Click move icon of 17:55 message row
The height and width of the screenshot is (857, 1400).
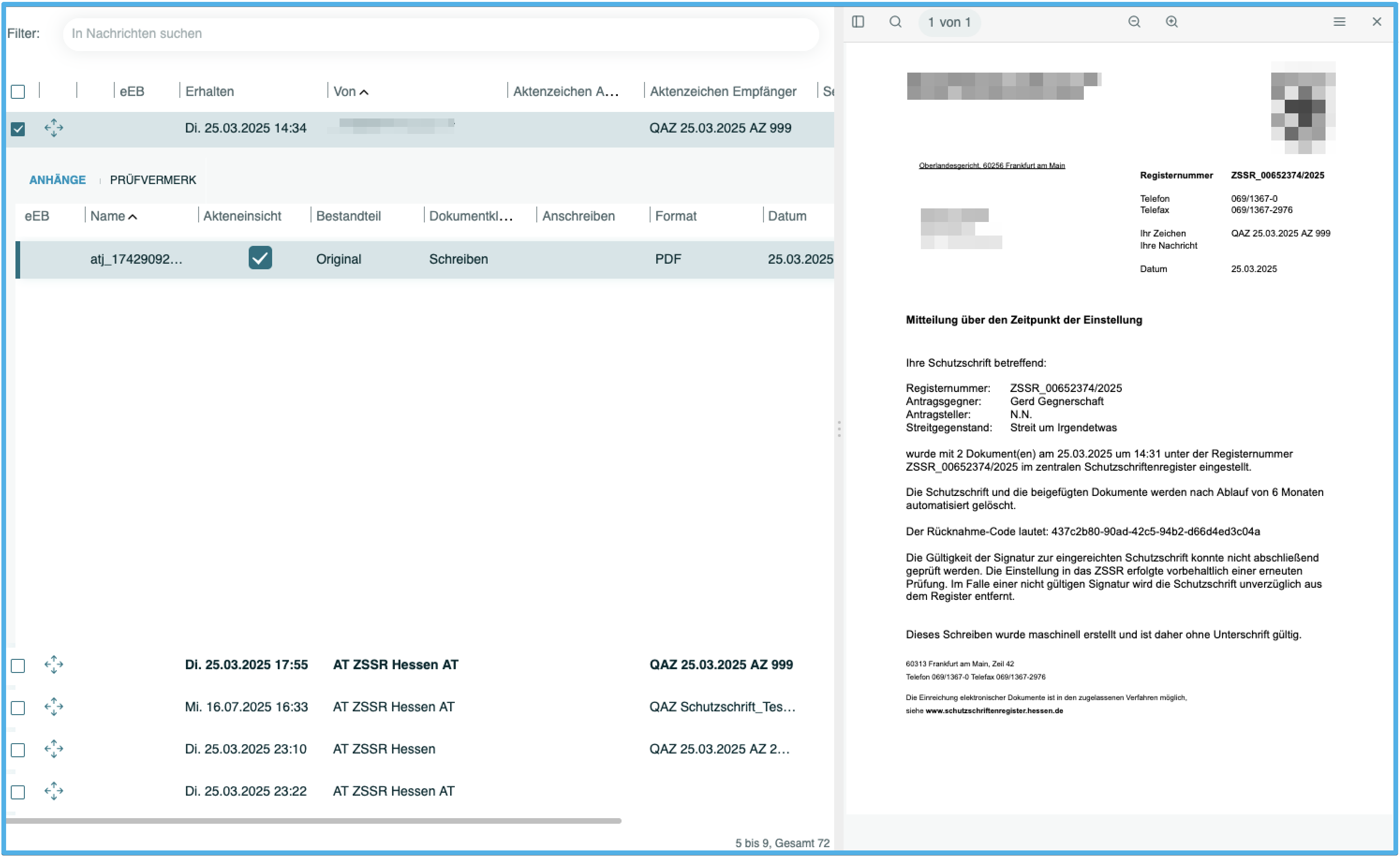tap(54, 665)
